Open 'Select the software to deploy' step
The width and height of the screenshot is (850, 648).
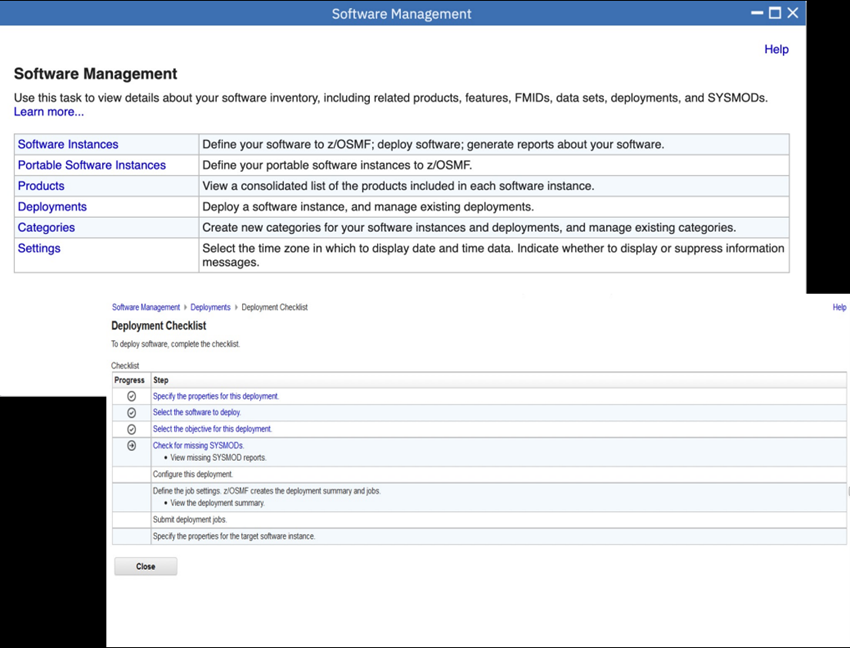(197, 412)
